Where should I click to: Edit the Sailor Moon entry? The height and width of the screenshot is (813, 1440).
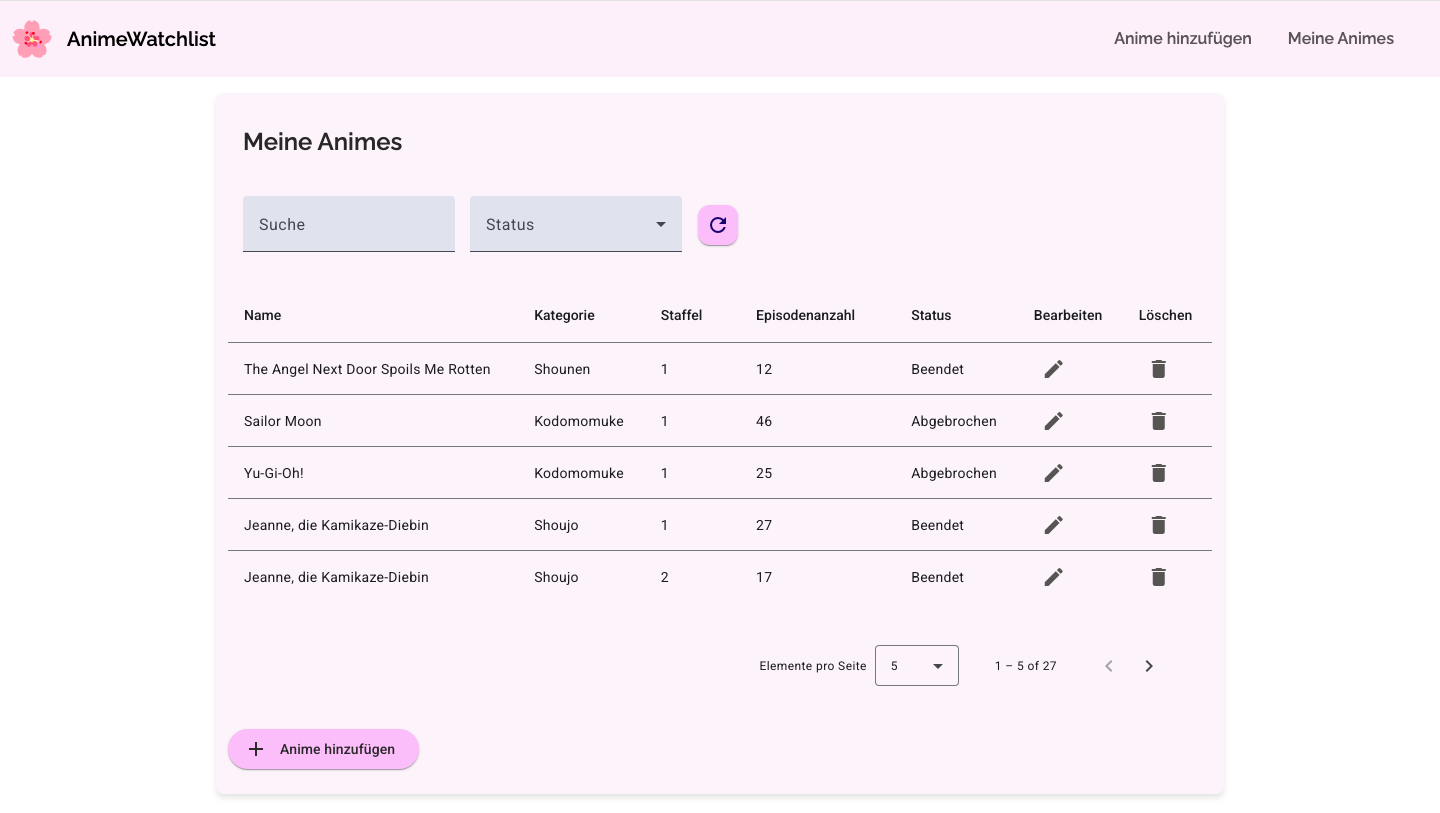pyautogui.click(x=1053, y=421)
